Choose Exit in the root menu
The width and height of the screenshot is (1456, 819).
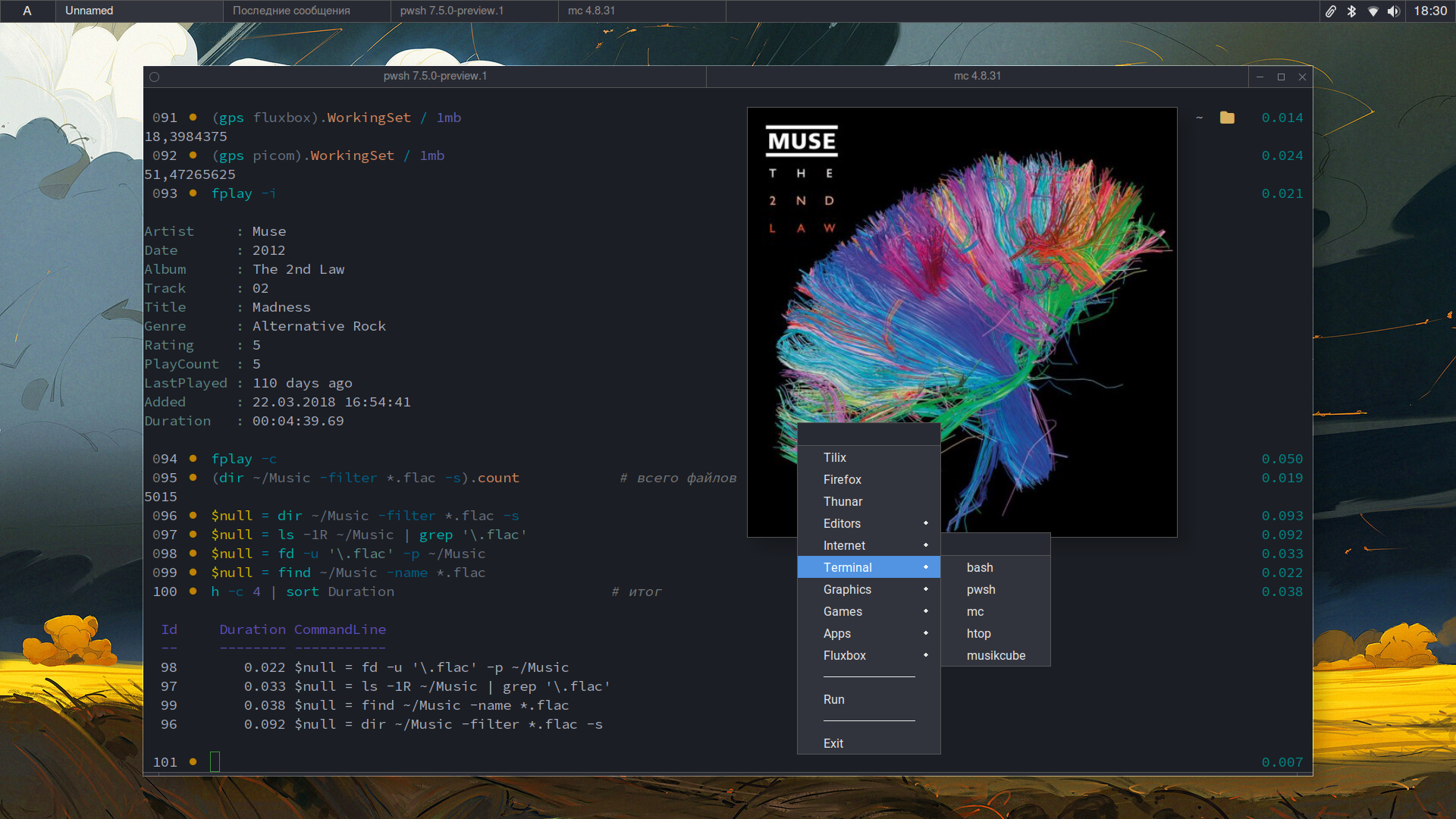click(x=869, y=743)
